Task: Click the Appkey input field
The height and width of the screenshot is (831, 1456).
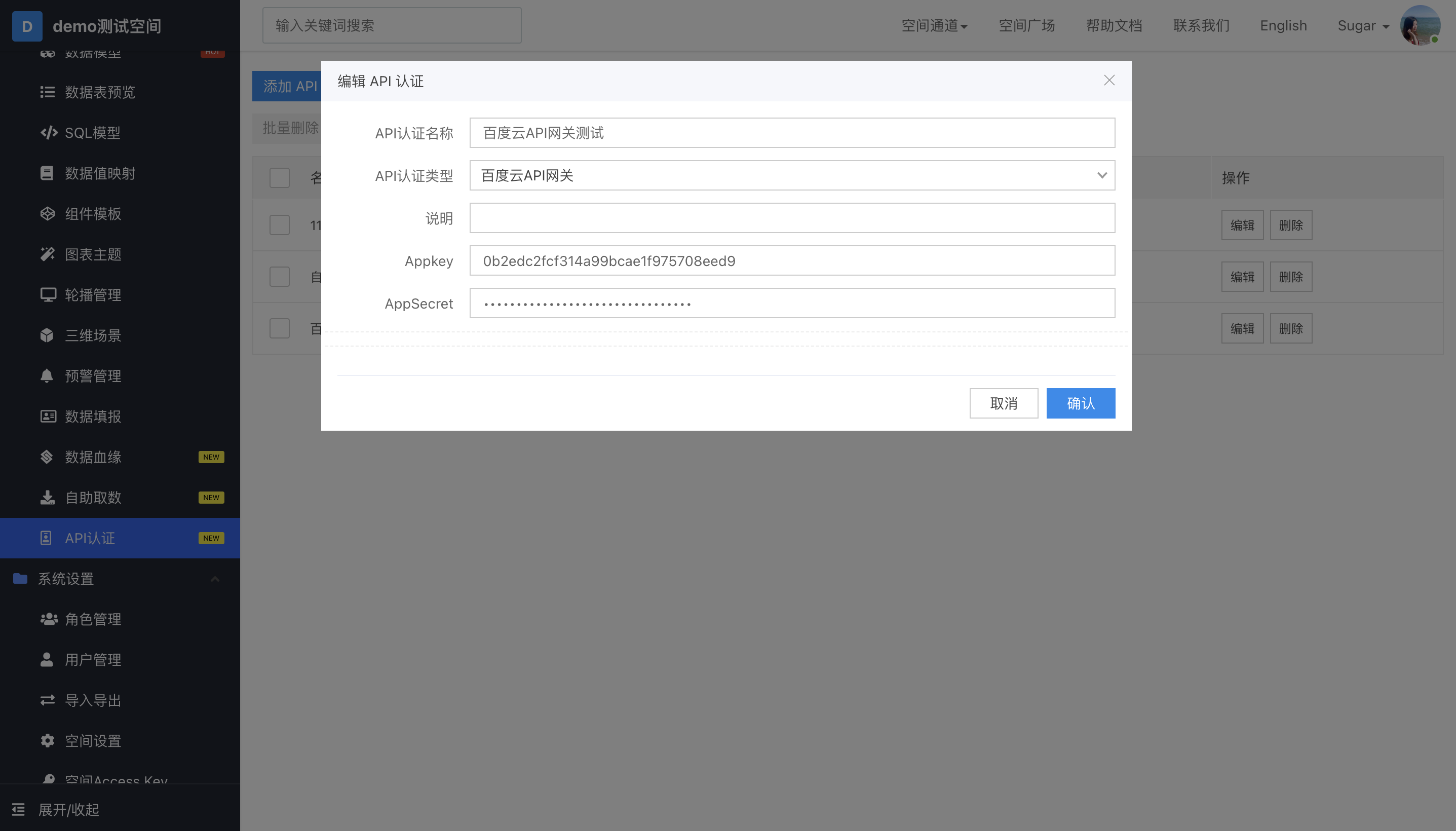Action: pos(792,261)
